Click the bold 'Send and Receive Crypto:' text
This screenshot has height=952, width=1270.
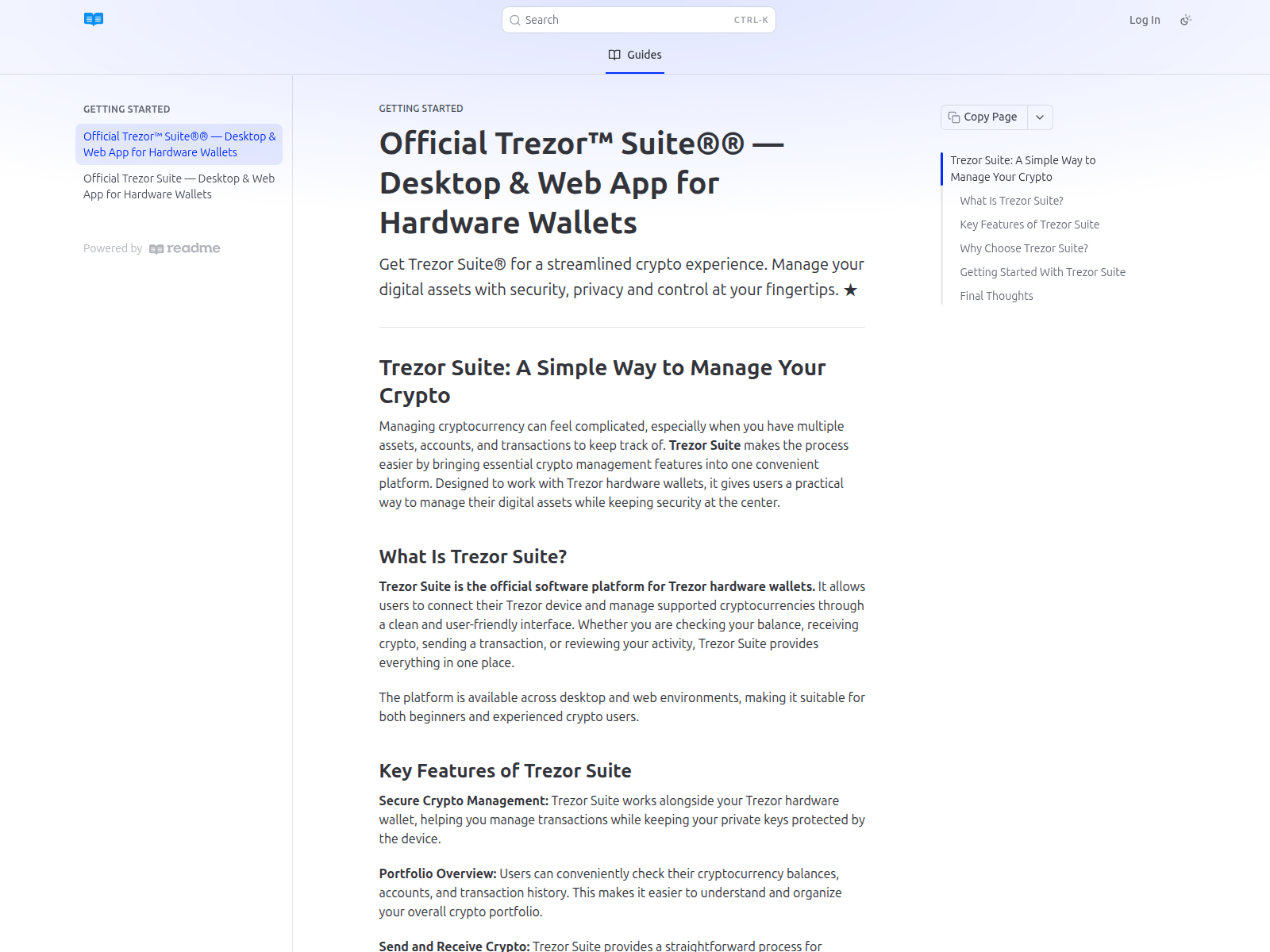pyautogui.click(x=454, y=946)
